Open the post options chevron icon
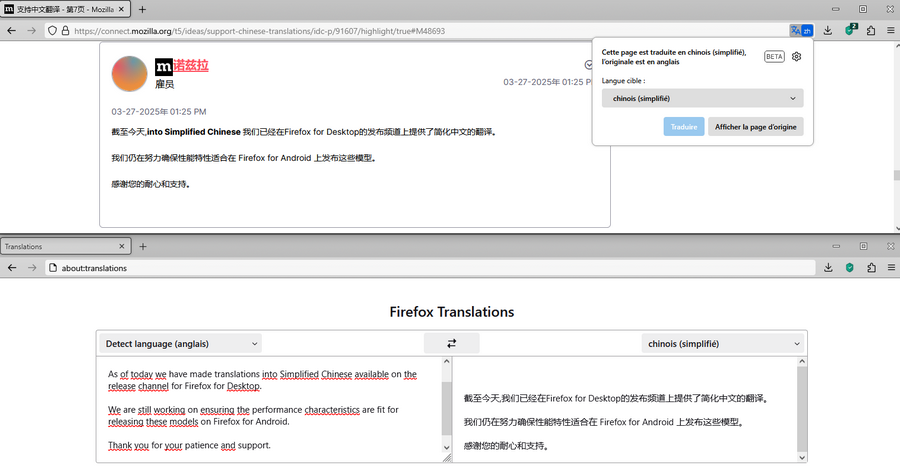Viewport: 900px width, 474px height. (x=588, y=65)
